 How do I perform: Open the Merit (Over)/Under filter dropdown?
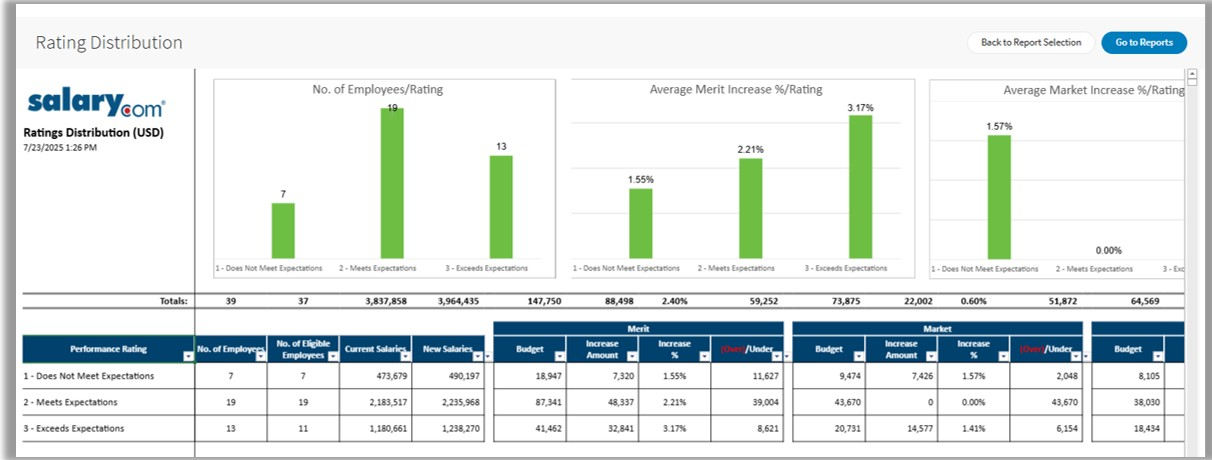pos(778,356)
